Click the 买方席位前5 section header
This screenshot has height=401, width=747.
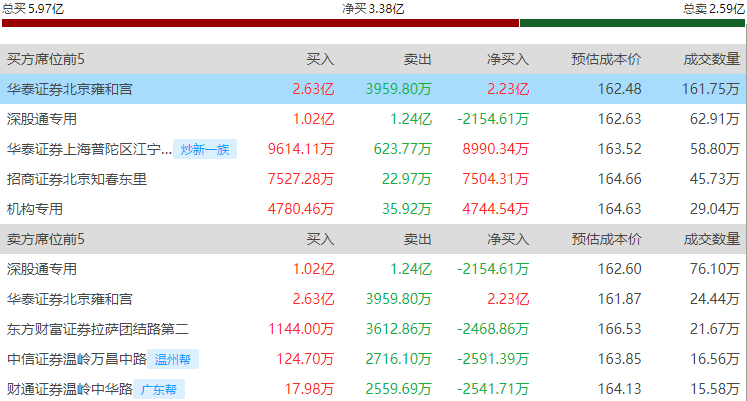click(46, 59)
